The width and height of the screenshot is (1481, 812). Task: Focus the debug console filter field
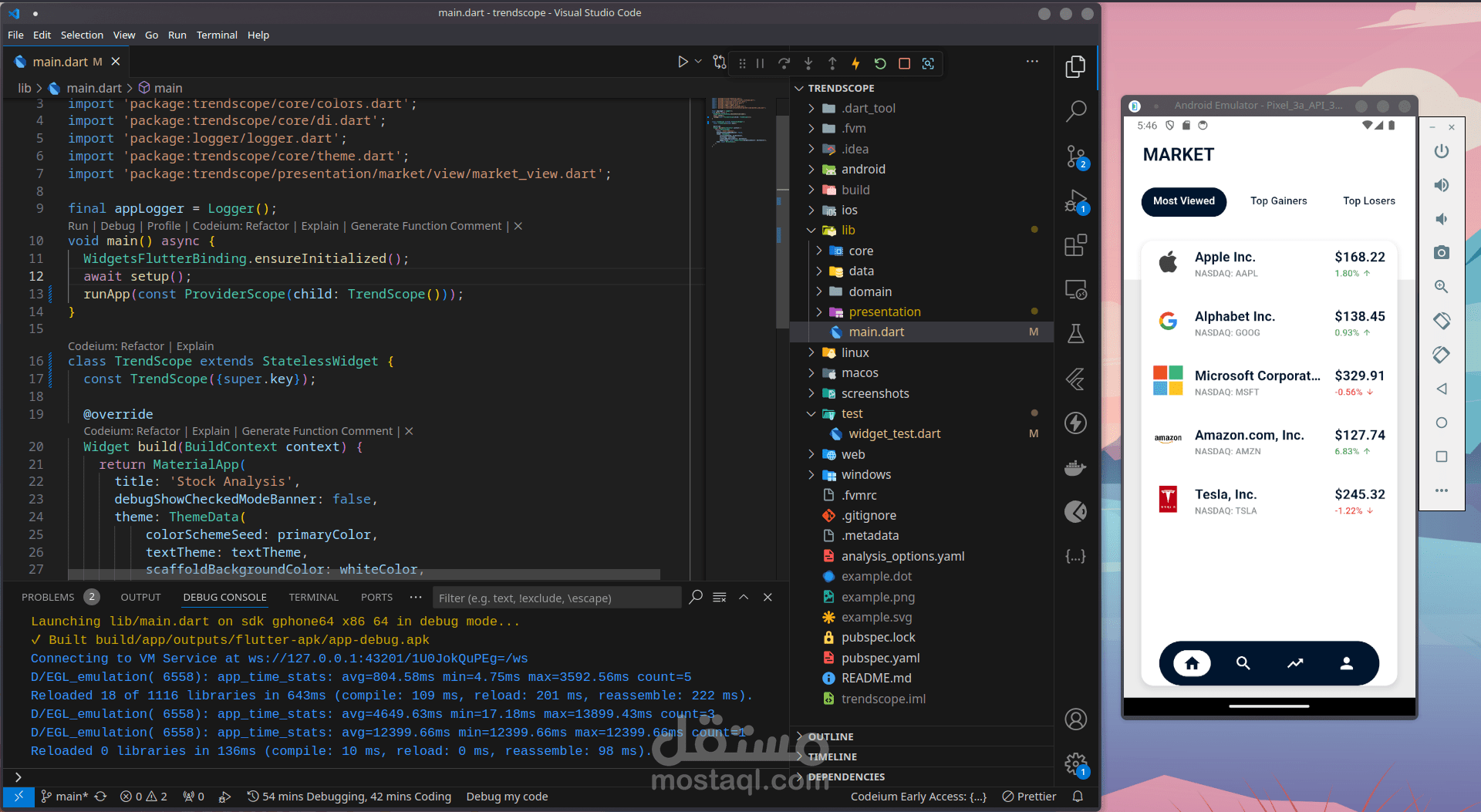pos(557,598)
